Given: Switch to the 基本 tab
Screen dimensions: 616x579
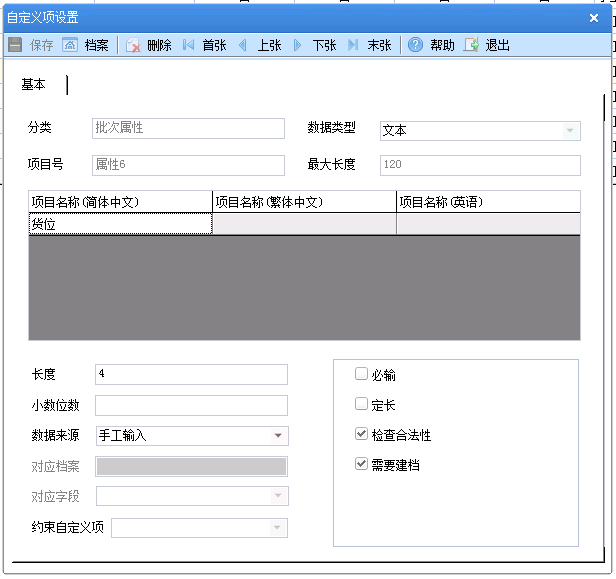Looking at the screenshot, I should pyautogui.click(x=34, y=85).
